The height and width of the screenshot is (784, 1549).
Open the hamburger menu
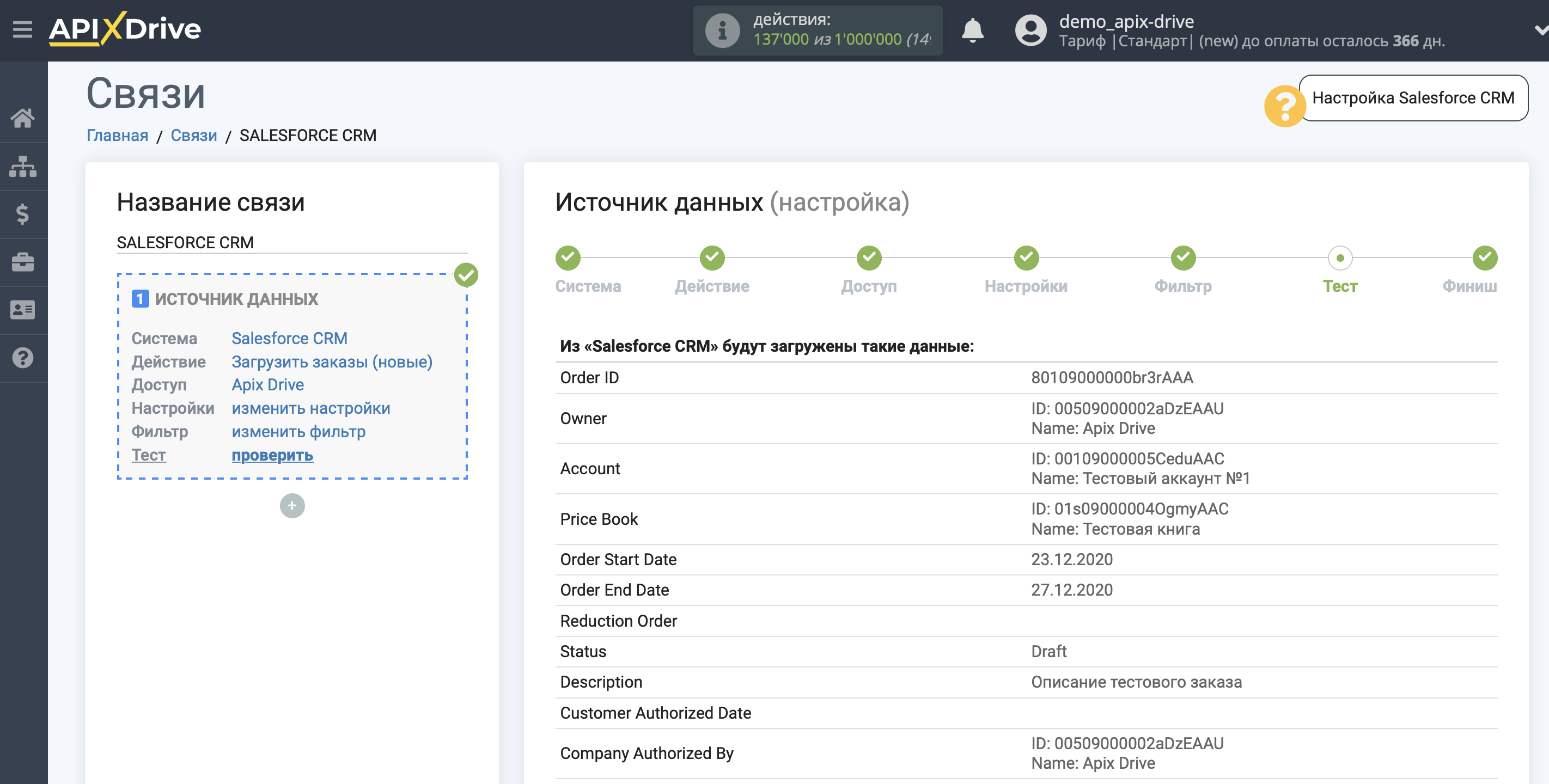click(23, 29)
